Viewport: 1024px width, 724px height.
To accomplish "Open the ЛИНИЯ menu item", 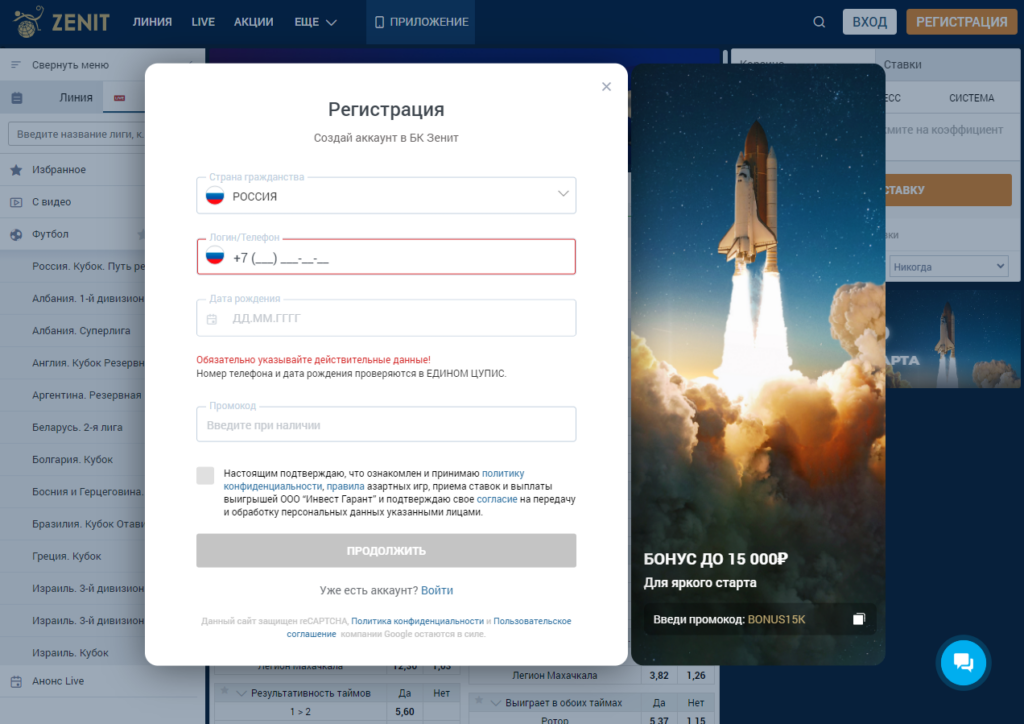I will 152,22.
